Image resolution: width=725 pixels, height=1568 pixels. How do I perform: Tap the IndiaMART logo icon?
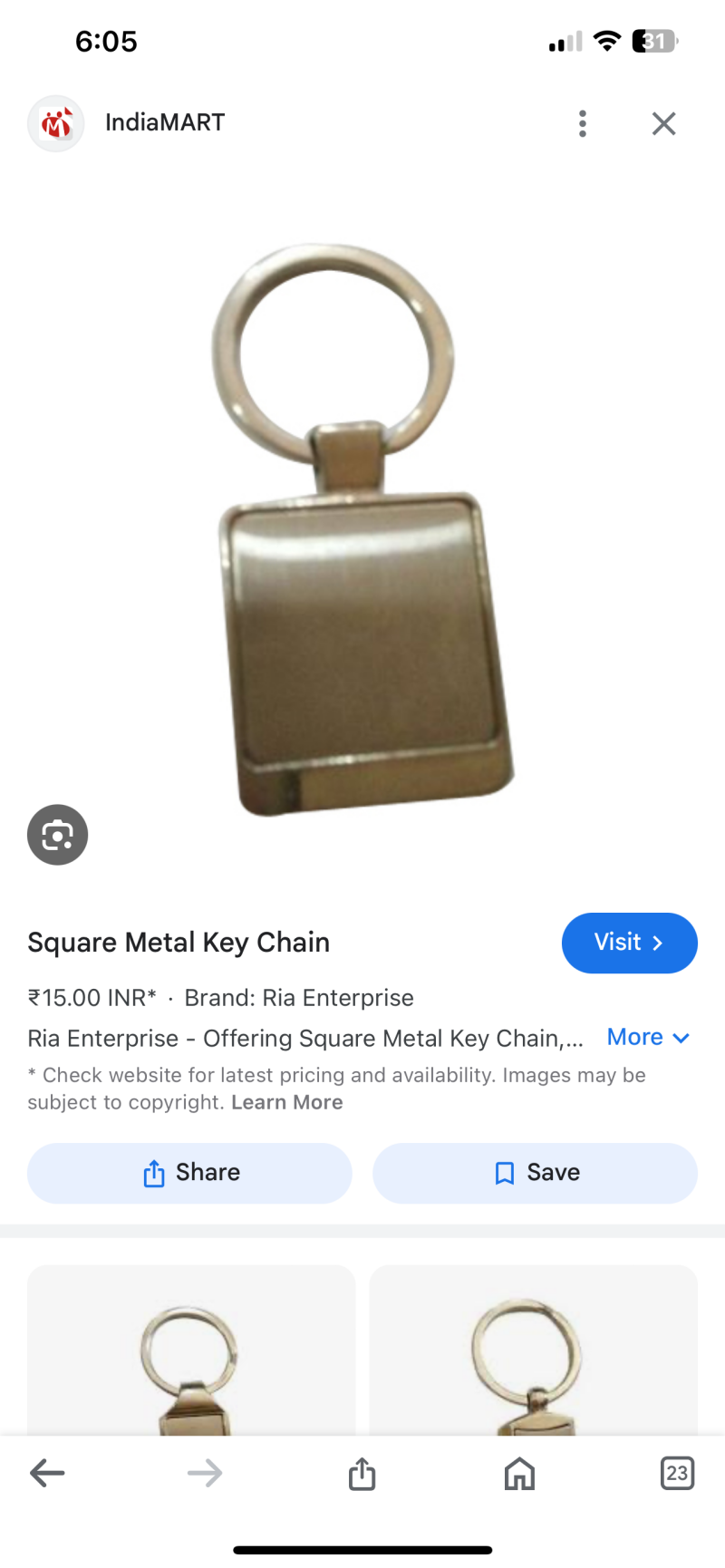pyautogui.click(x=56, y=123)
